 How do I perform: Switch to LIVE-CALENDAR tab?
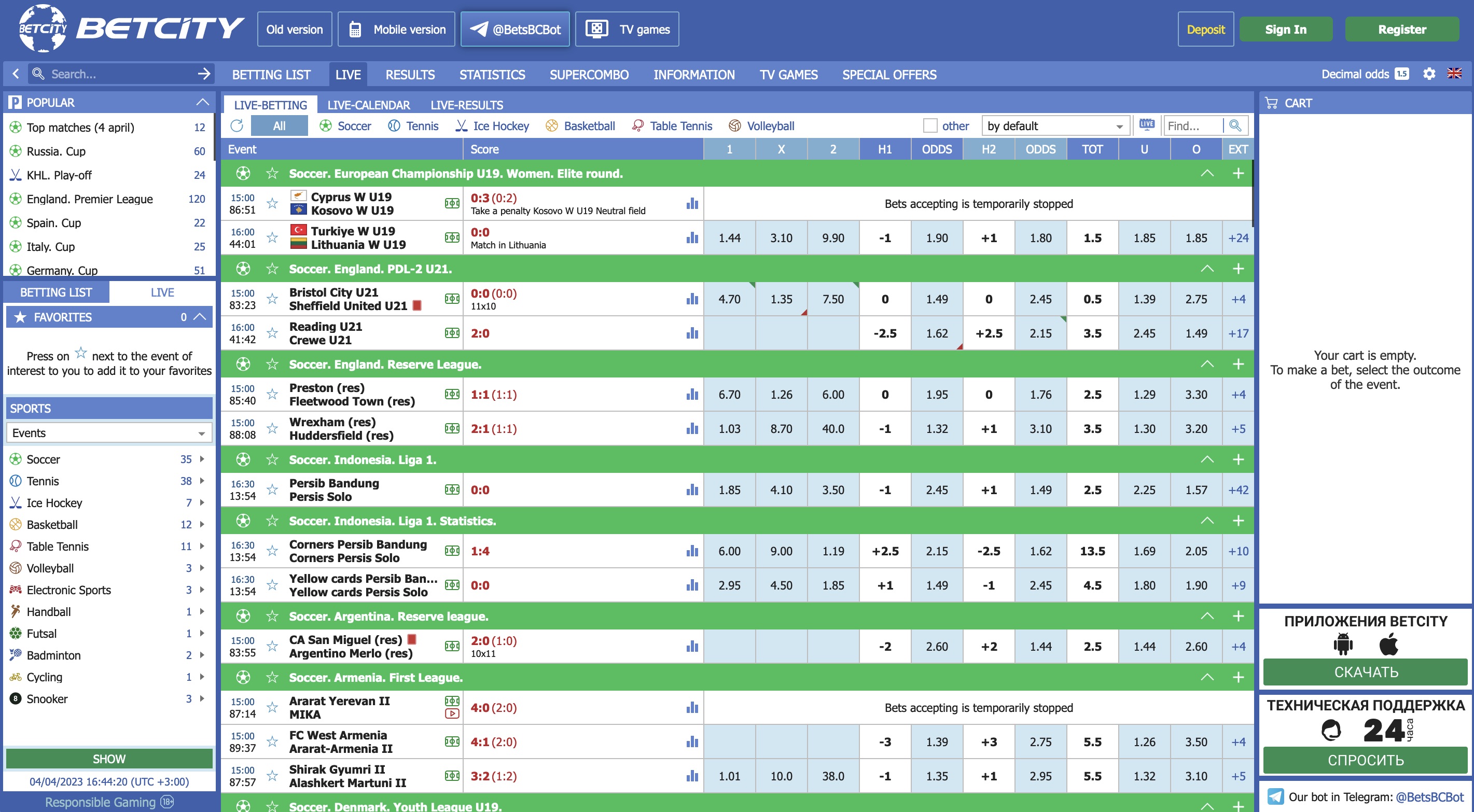(x=368, y=105)
